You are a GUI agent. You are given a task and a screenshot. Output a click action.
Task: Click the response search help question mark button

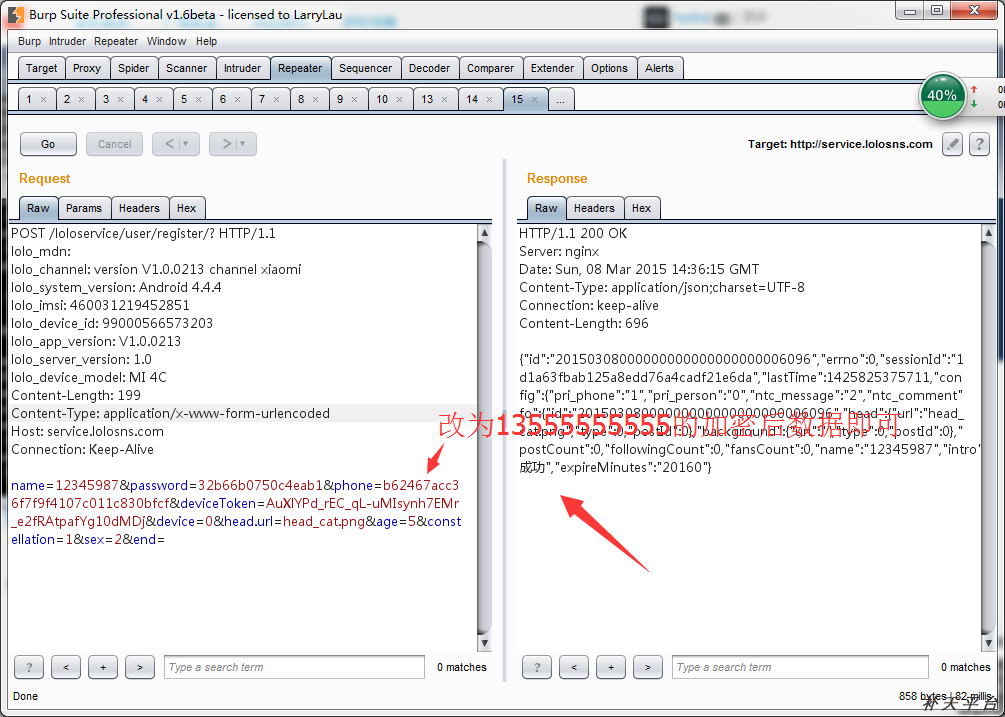point(537,667)
